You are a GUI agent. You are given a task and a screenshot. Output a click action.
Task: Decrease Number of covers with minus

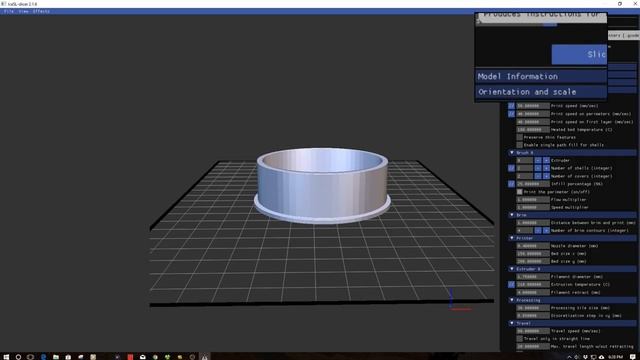click(x=538, y=176)
